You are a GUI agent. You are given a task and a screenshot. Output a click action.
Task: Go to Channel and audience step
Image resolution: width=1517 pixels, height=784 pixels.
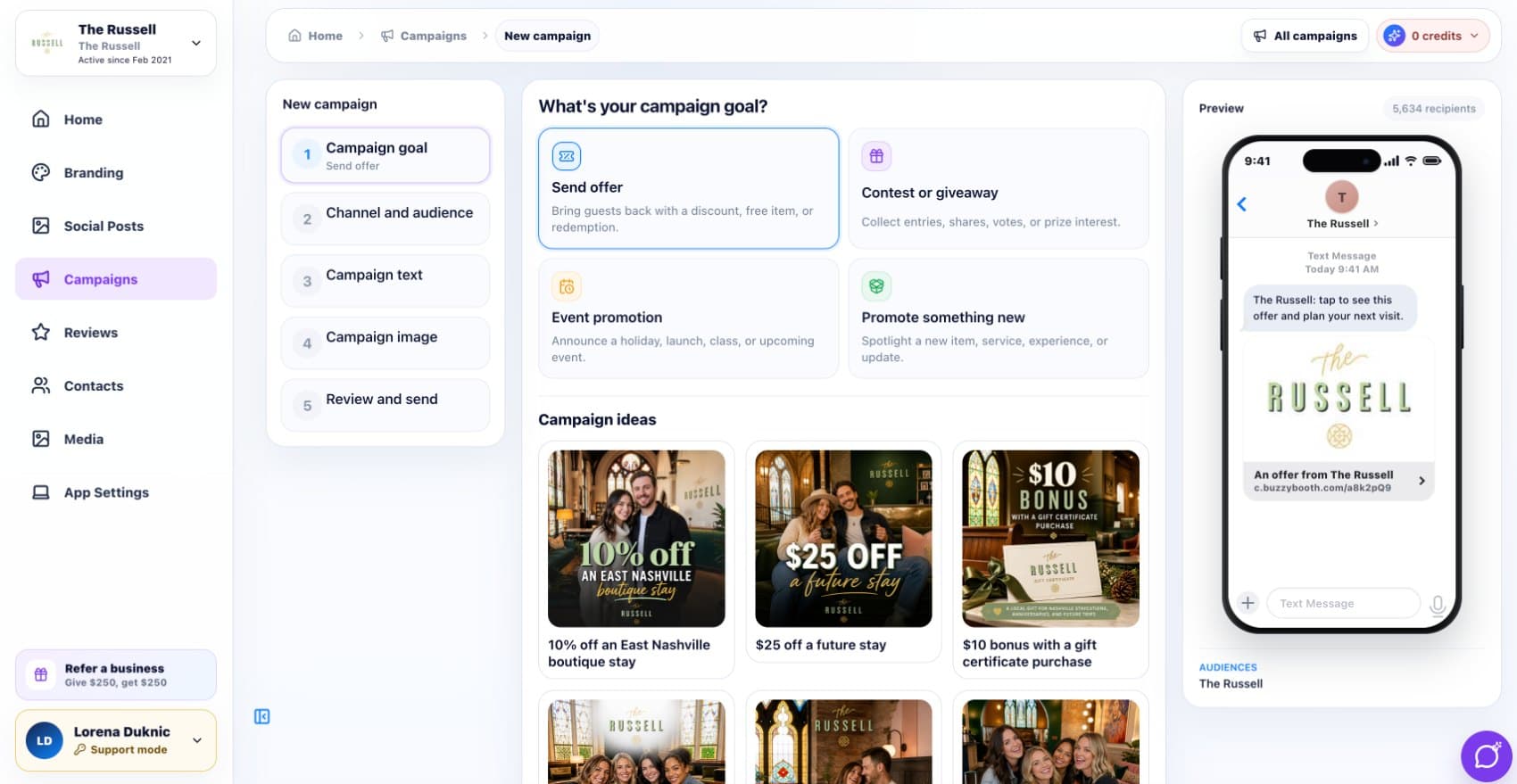385,219
